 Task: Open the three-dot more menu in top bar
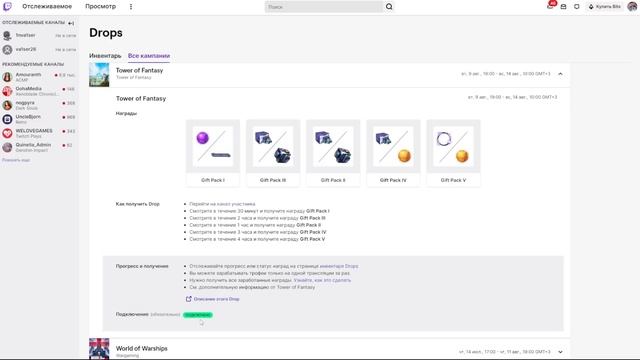[131, 7]
